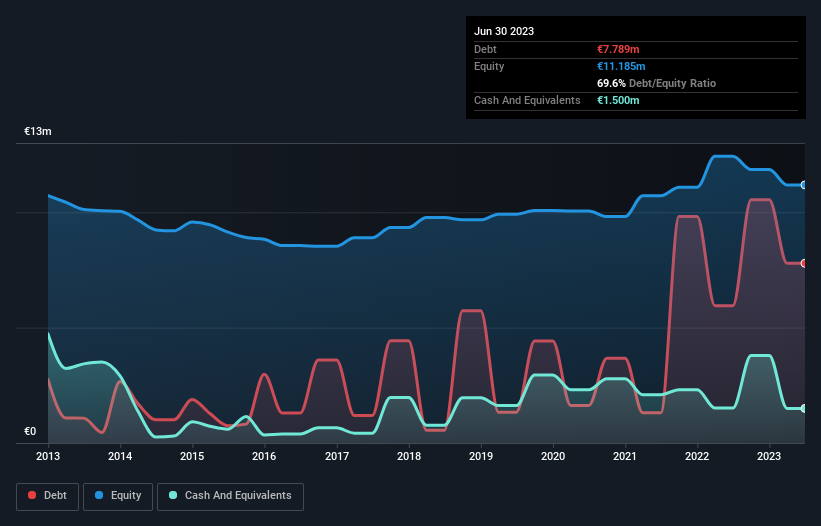The width and height of the screenshot is (821, 526).
Task: Click the teal Cash endpoint marker
Action: pyautogui.click(x=804, y=408)
